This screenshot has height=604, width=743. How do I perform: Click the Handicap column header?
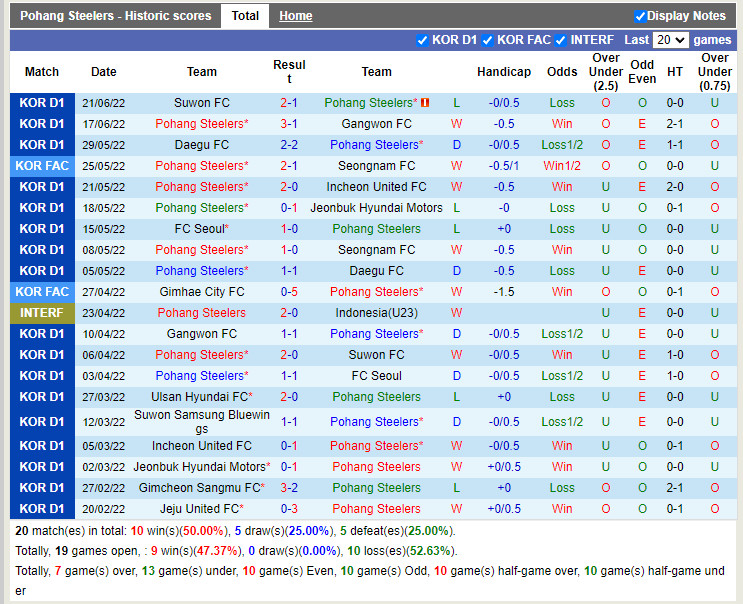504,72
